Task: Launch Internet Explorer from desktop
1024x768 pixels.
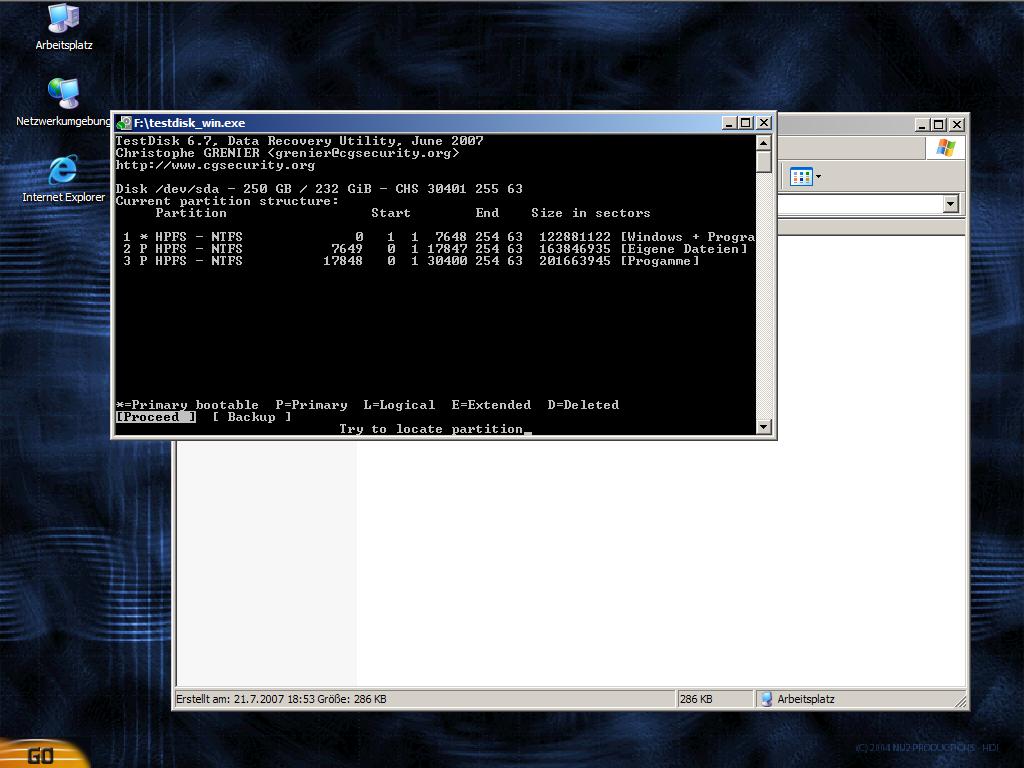Action: 63,178
